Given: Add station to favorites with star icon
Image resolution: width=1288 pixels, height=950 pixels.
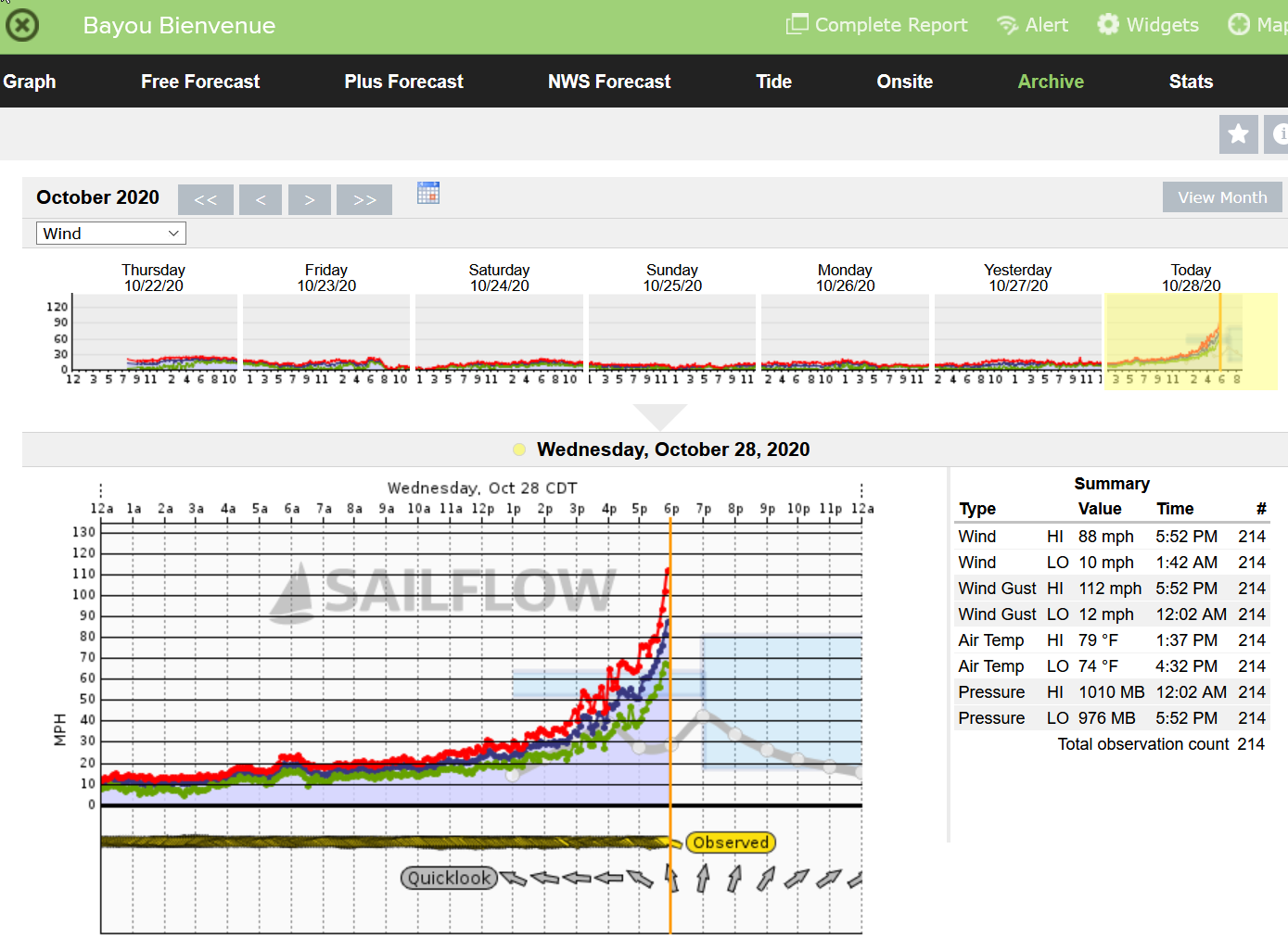Looking at the screenshot, I should click(1238, 134).
